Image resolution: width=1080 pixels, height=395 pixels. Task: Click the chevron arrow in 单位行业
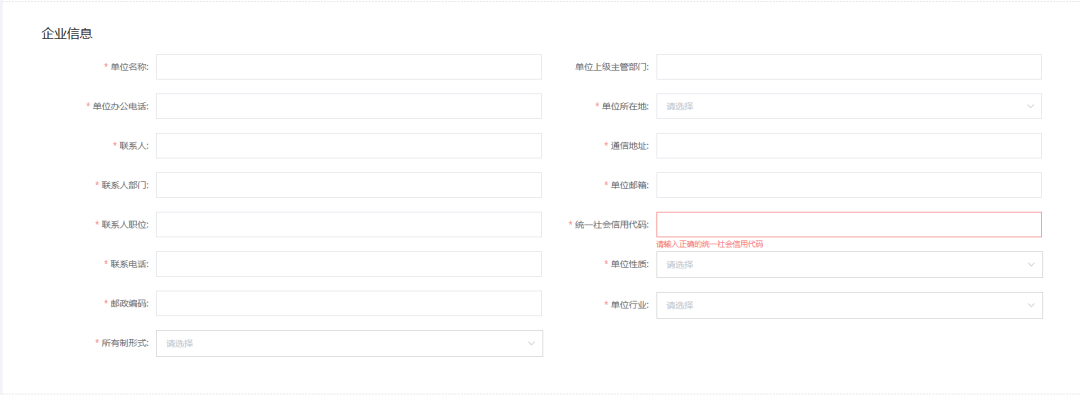[1030, 305]
